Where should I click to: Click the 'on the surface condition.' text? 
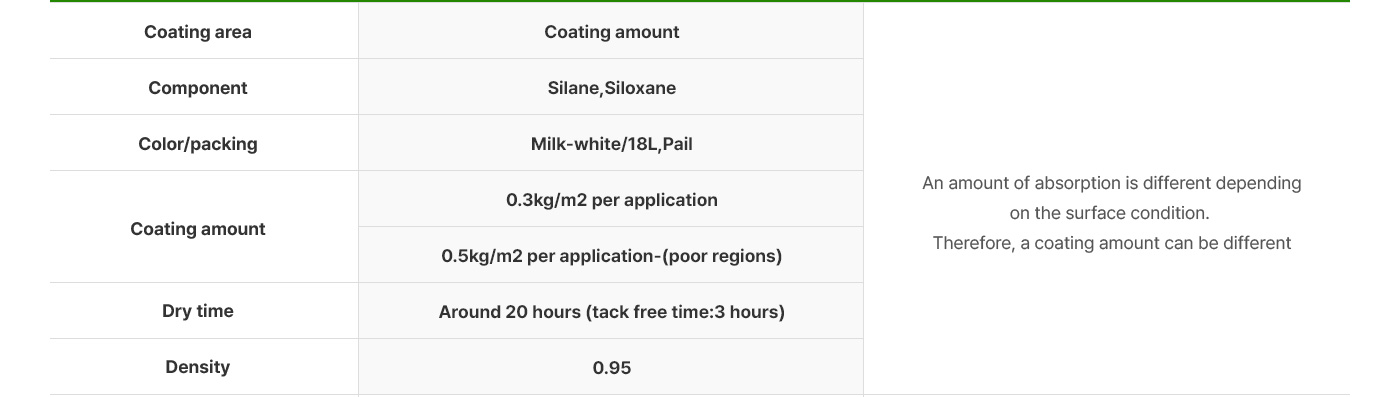[1110, 213]
